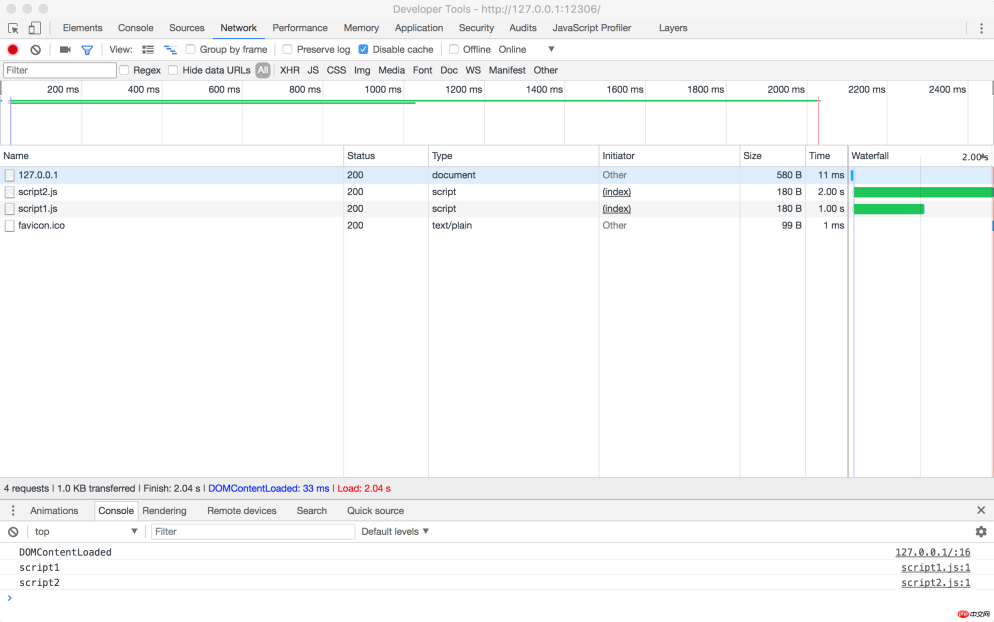Viewport: 994px width, 622px height.
Task: Enable Preserve log
Action: (x=290, y=48)
